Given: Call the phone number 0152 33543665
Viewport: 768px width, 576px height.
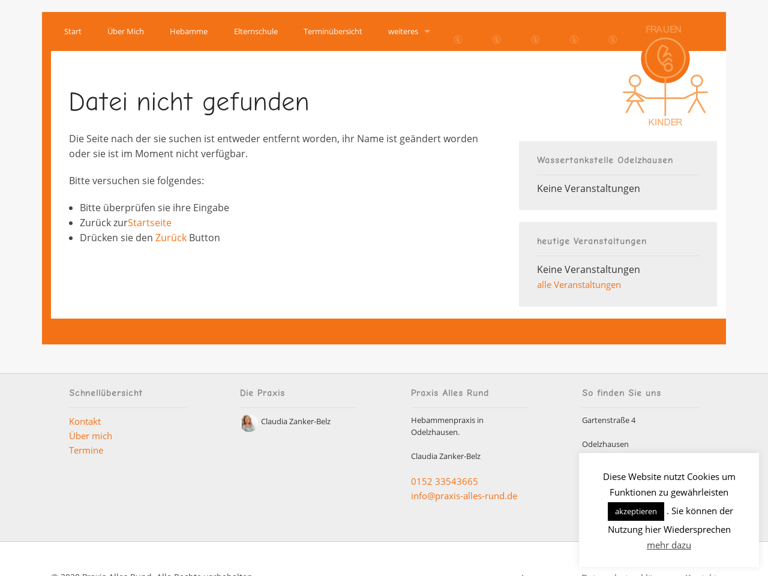Looking at the screenshot, I should 444,482.
